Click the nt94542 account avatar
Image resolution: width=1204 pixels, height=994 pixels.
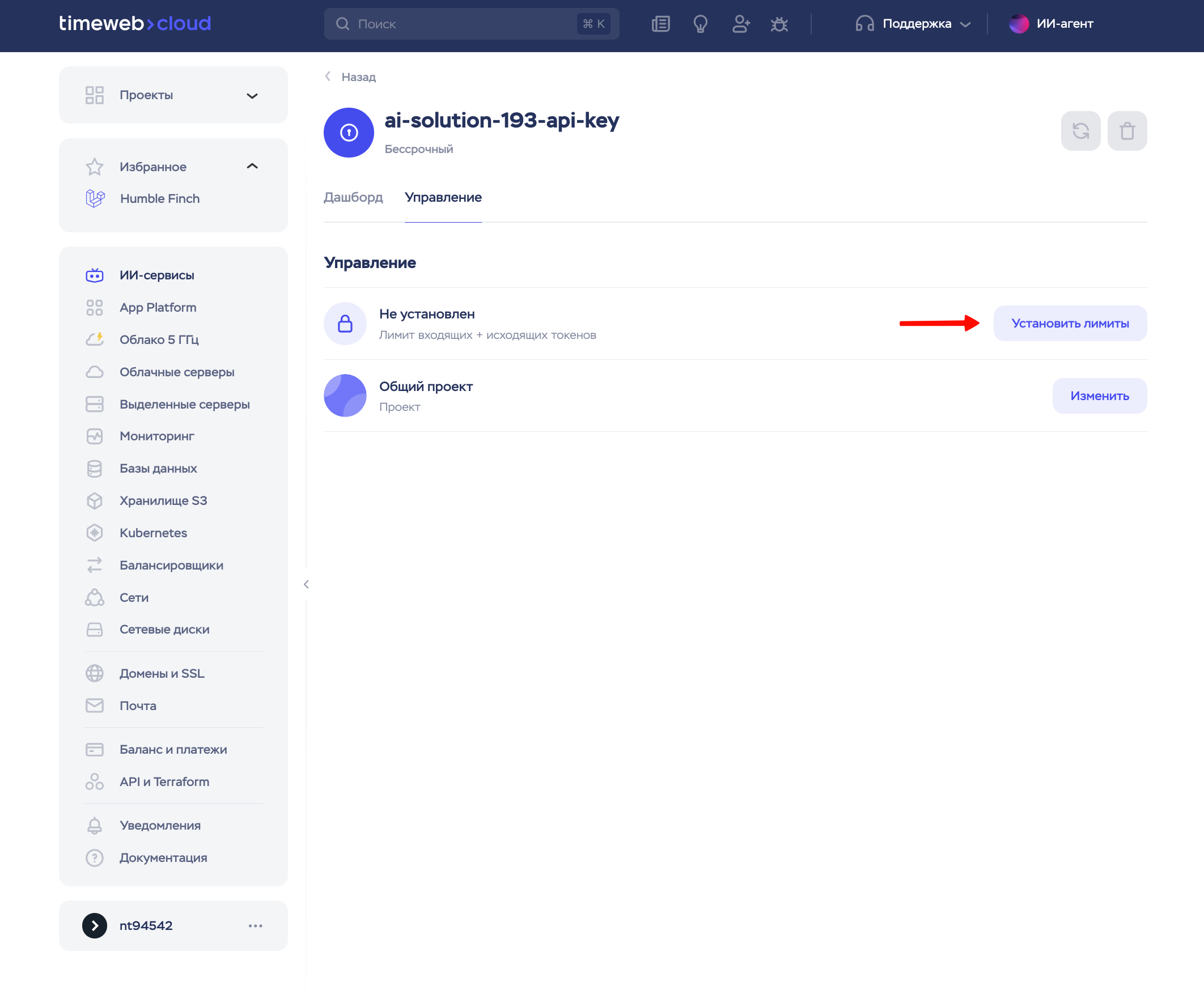pyautogui.click(x=95, y=926)
